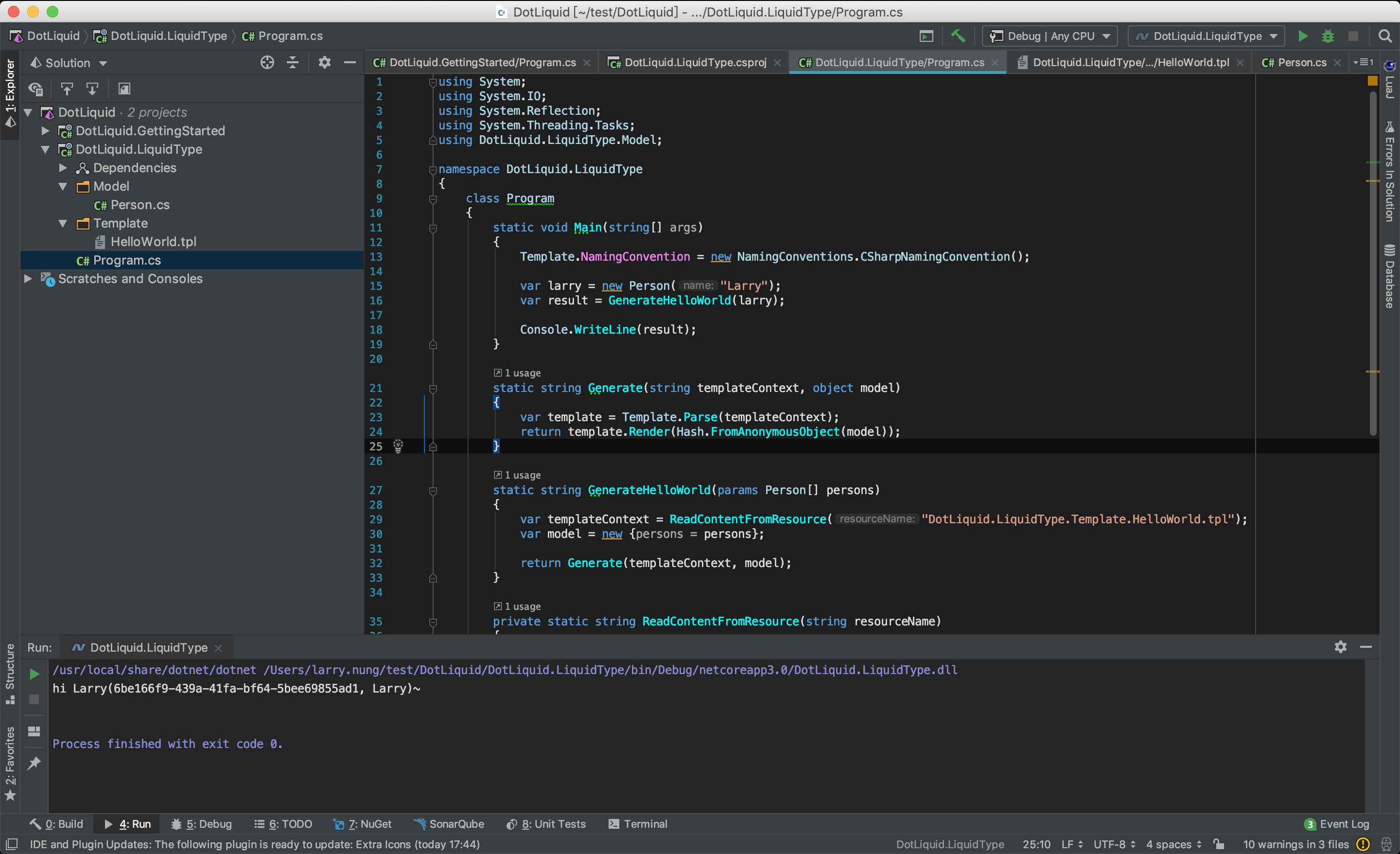Toggle Show All Files icon in explorer

36,89
